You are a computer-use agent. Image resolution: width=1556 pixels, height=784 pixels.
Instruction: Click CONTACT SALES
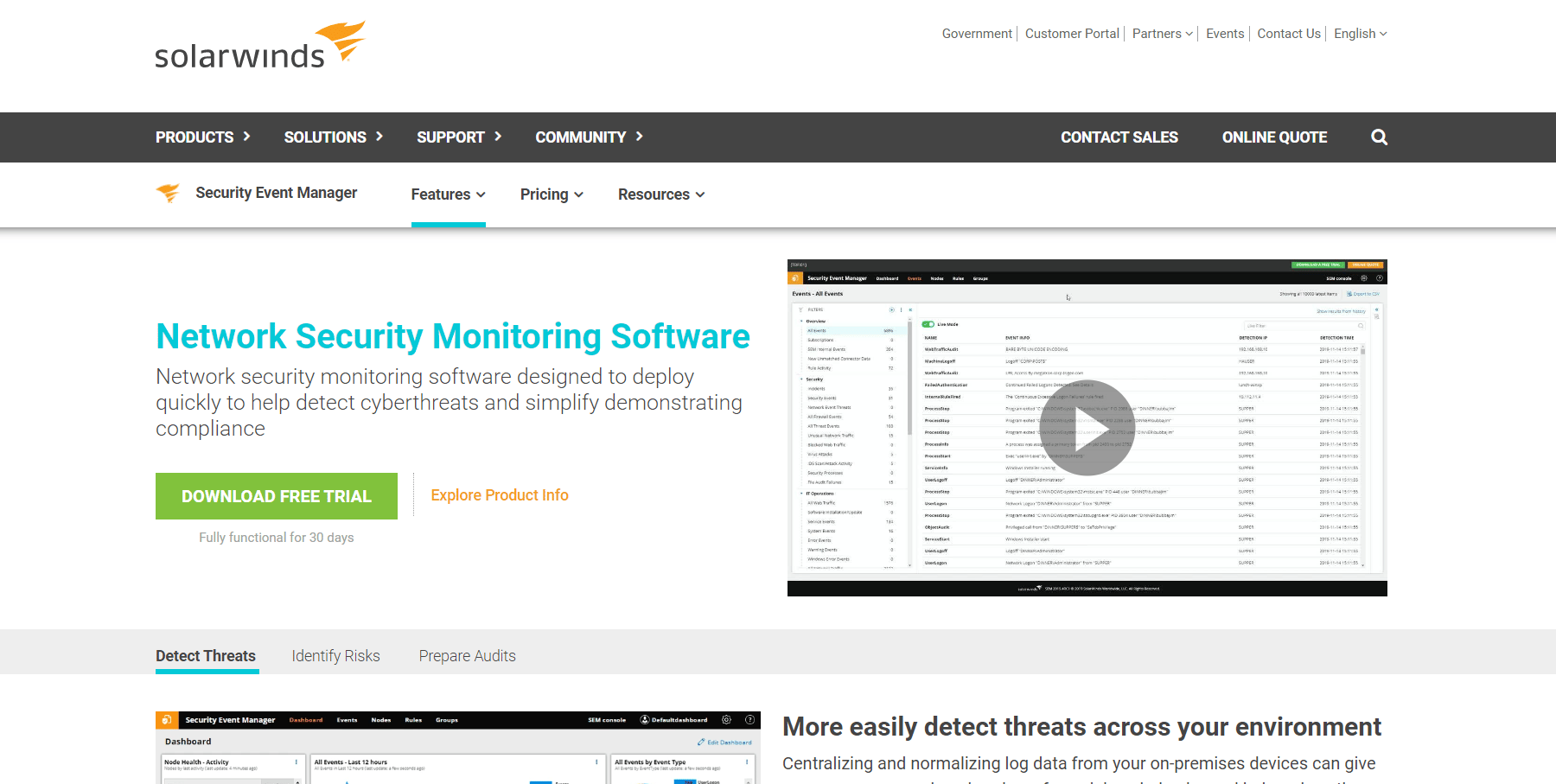click(1119, 137)
